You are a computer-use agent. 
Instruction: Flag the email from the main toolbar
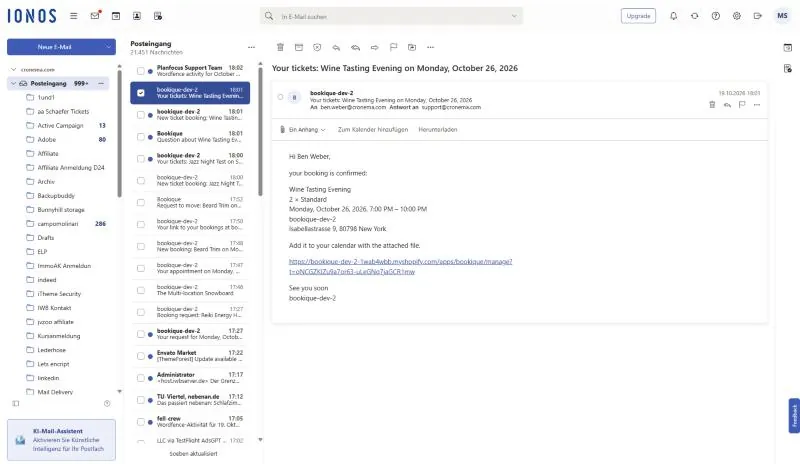tap(393, 47)
